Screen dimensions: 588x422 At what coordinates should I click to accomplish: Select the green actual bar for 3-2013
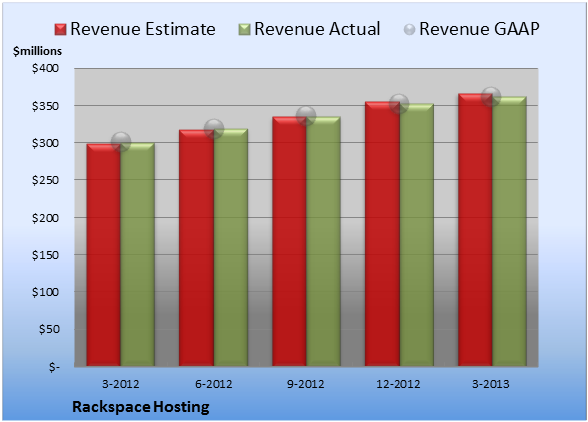click(509, 231)
